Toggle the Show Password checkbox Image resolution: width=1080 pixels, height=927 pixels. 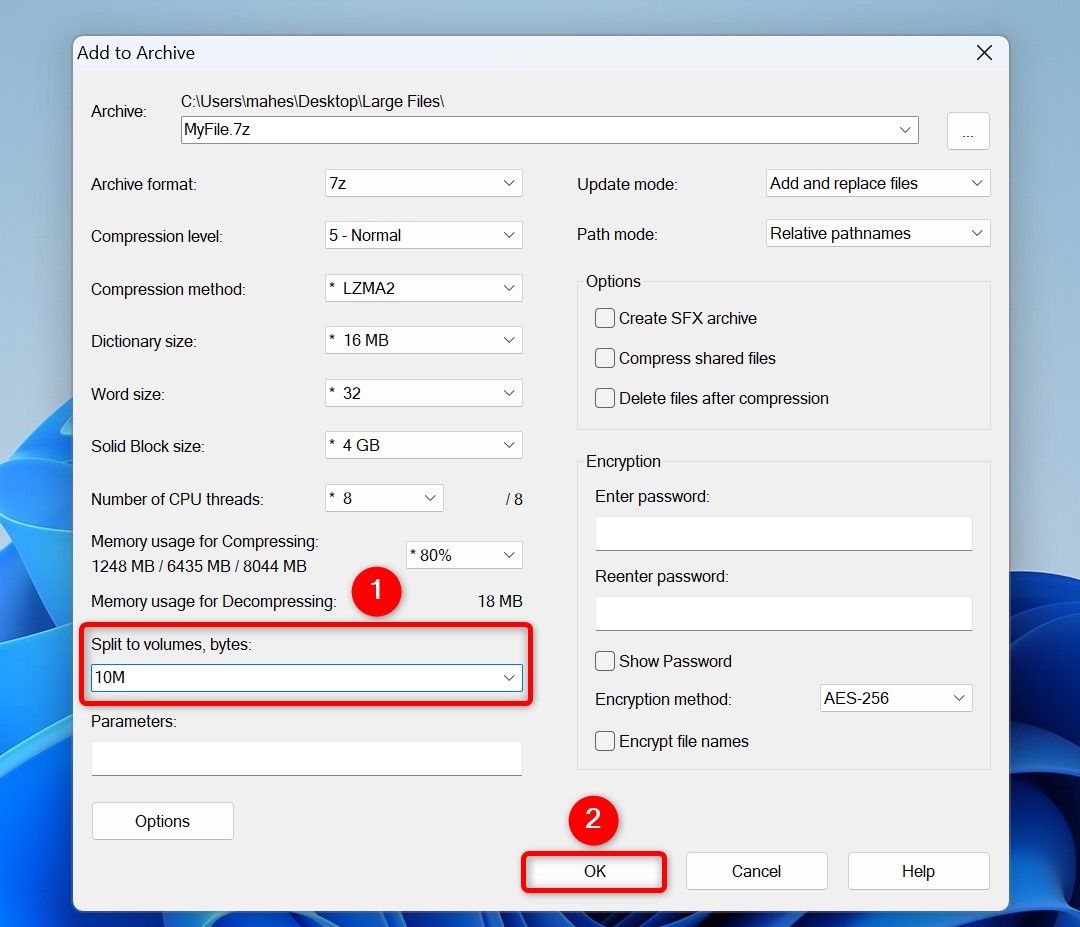click(605, 661)
